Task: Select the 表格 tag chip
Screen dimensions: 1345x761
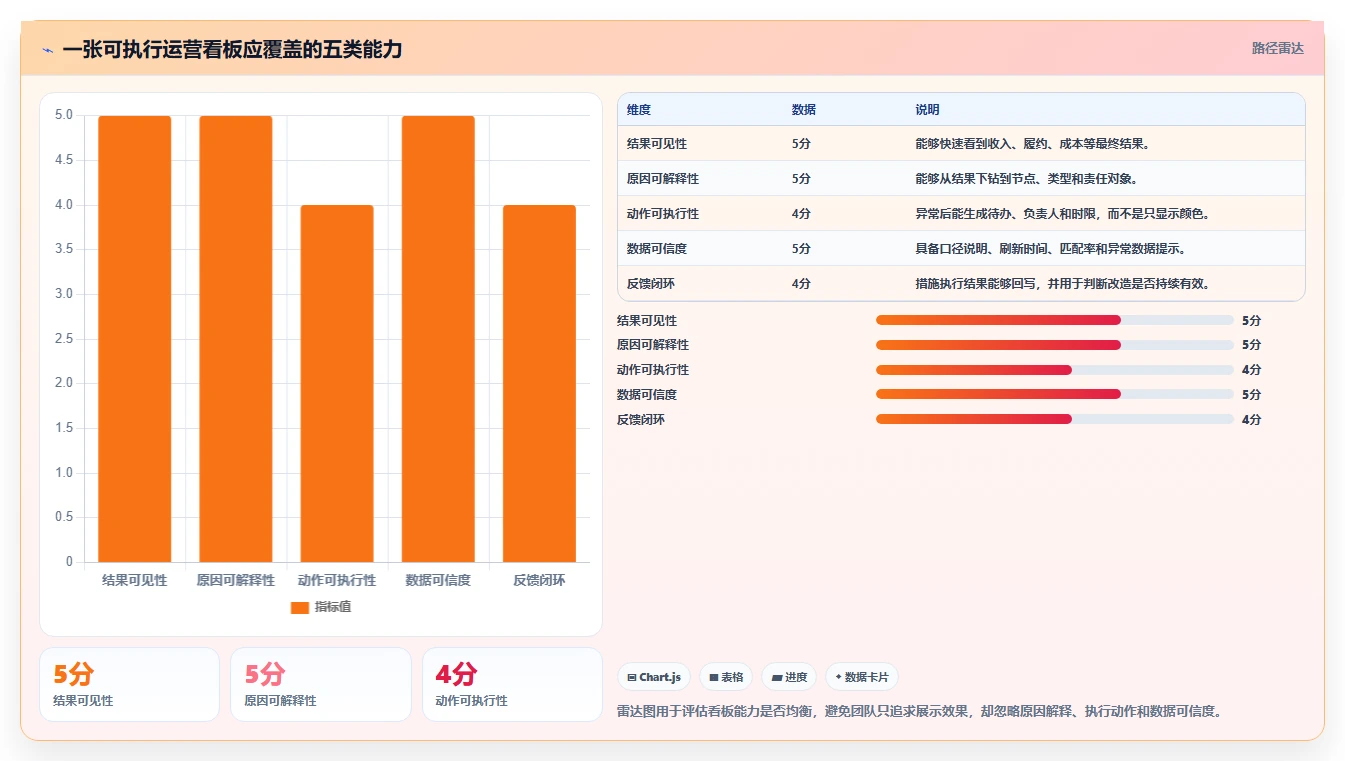Action: coord(726,677)
